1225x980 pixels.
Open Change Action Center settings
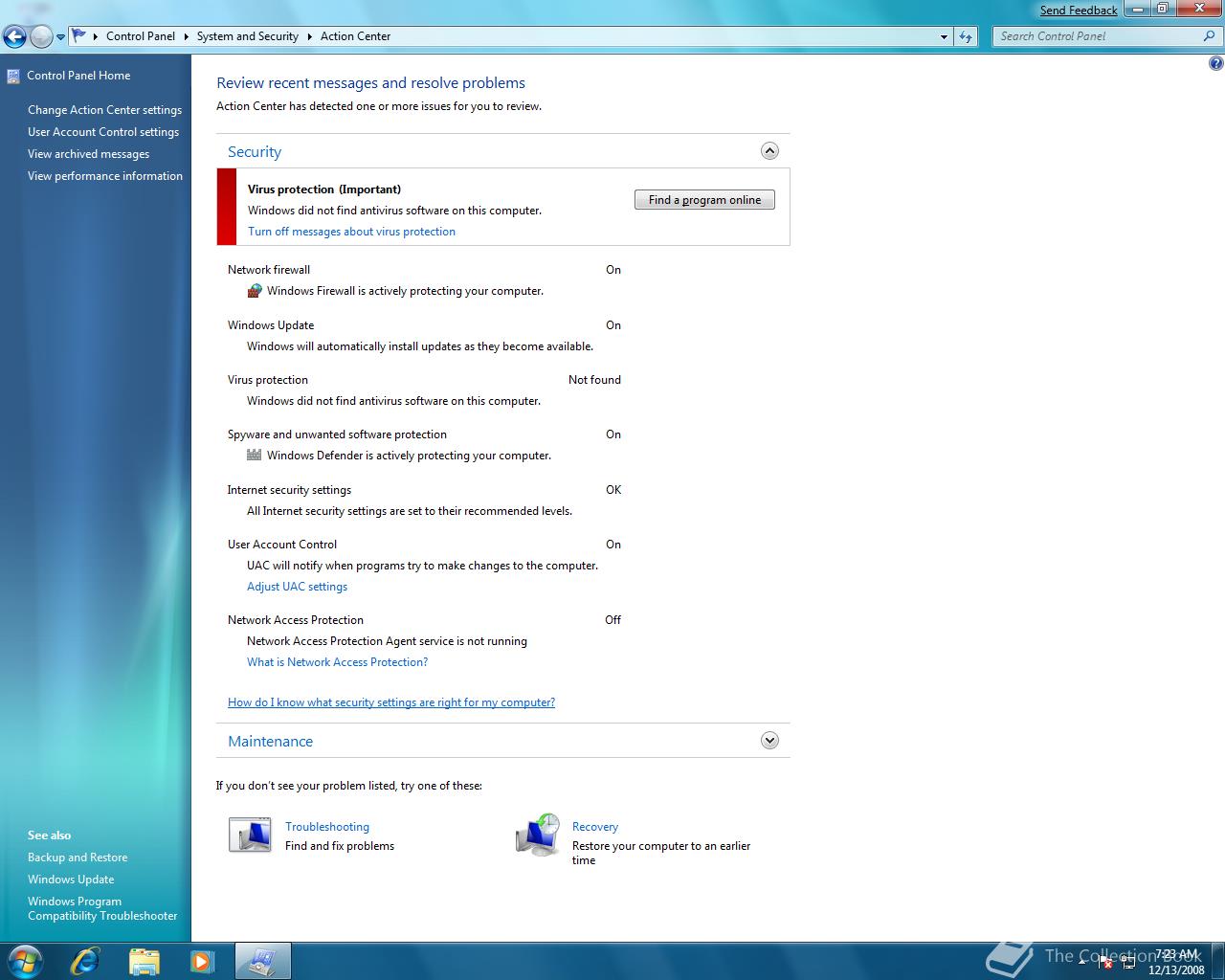coord(104,110)
